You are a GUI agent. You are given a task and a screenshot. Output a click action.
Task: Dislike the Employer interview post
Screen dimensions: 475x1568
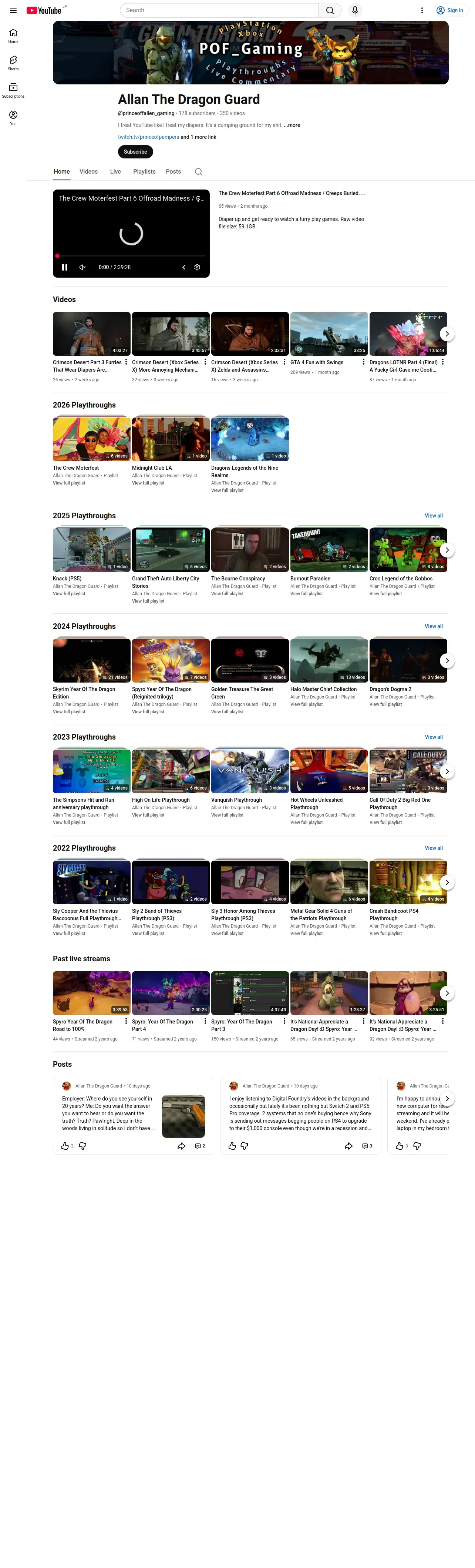[83, 1146]
